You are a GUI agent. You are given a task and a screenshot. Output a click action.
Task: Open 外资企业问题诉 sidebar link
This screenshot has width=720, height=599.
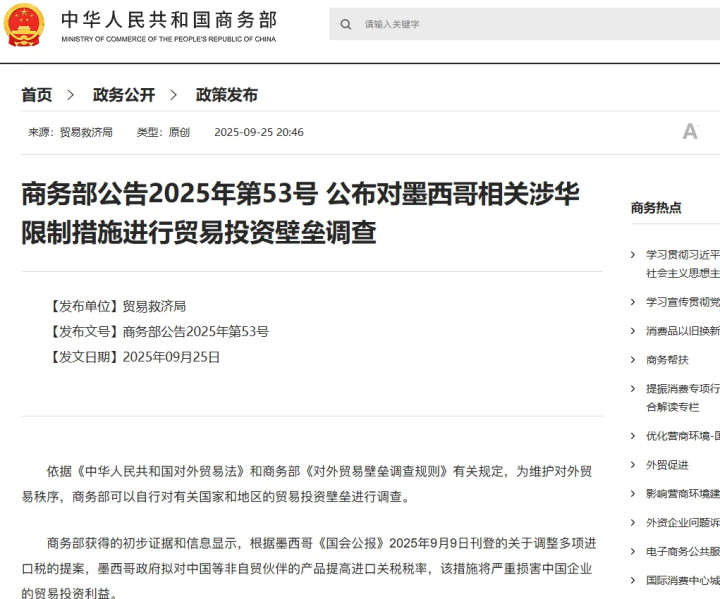pos(682,522)
